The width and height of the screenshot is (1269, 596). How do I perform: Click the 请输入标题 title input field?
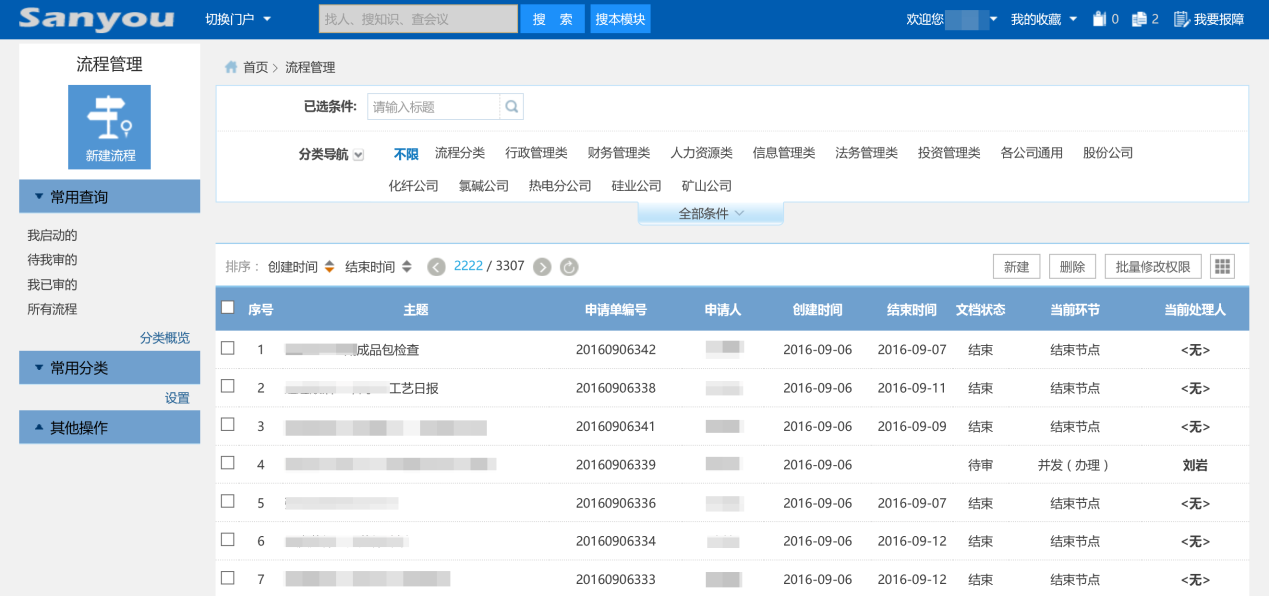point(433,107)
